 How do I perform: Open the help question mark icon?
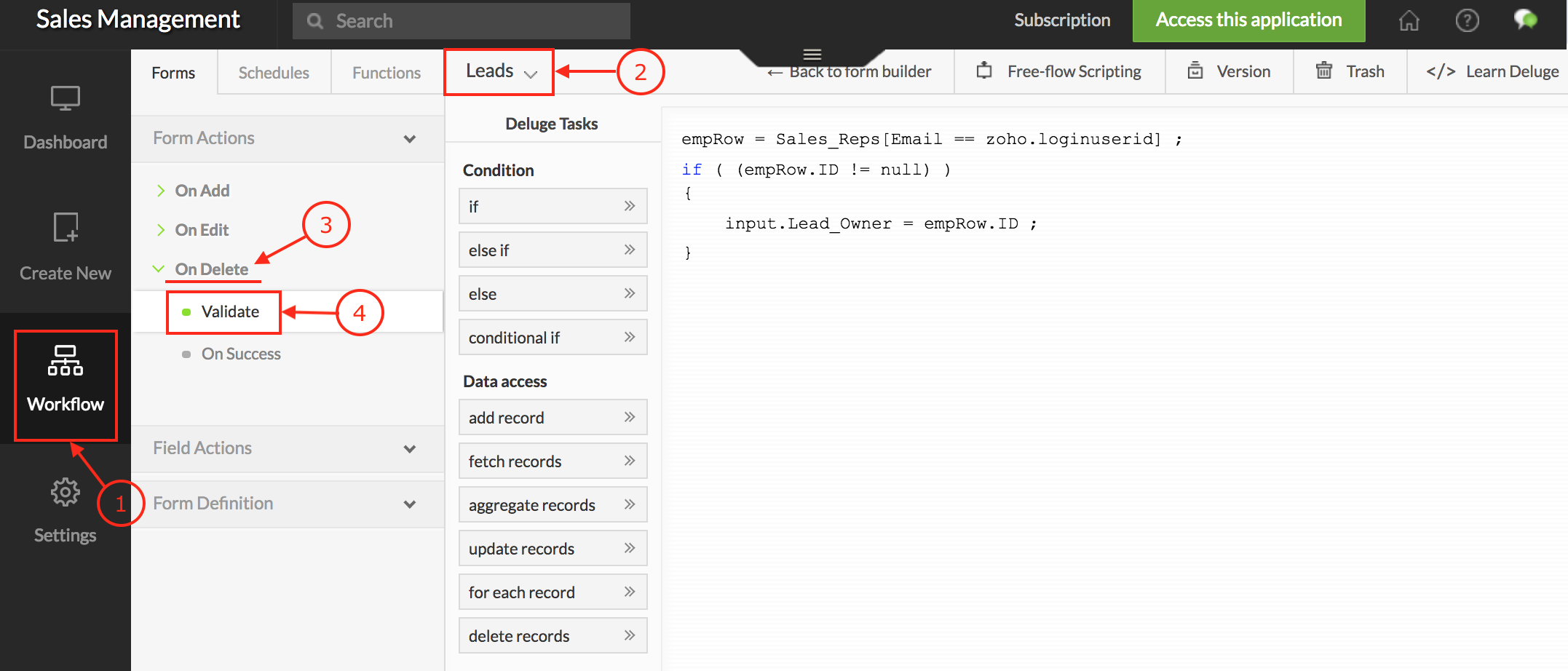pyautogui.click(x=1467, y=20)
